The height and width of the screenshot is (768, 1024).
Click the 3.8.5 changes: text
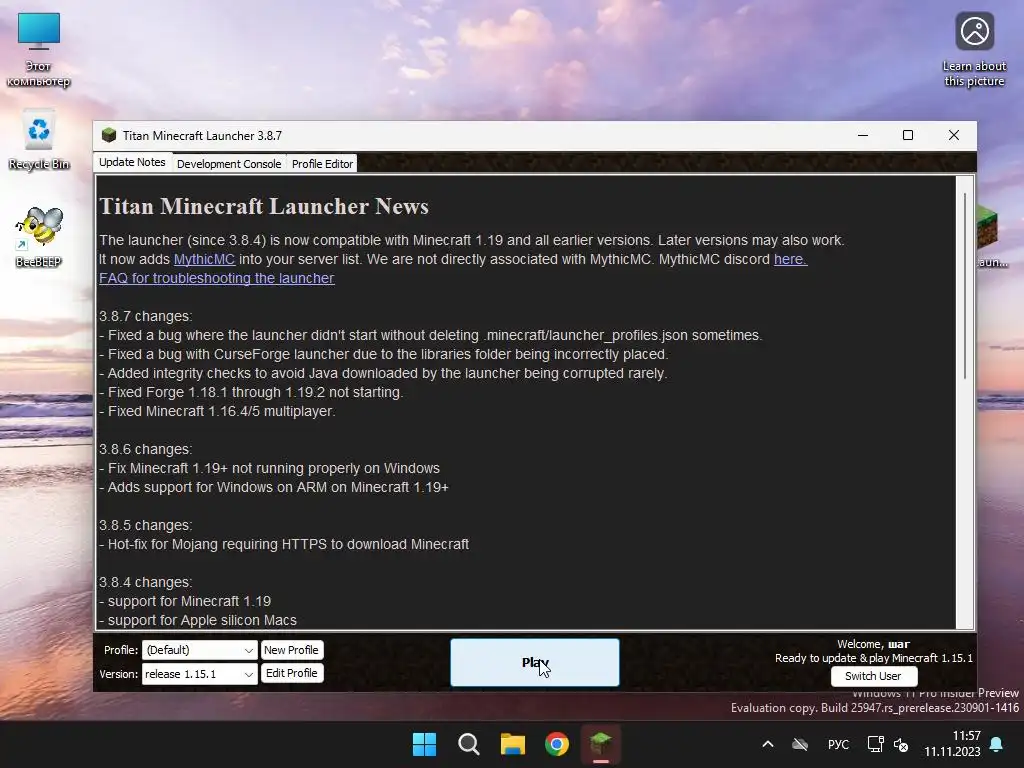(x=146, y=525)
